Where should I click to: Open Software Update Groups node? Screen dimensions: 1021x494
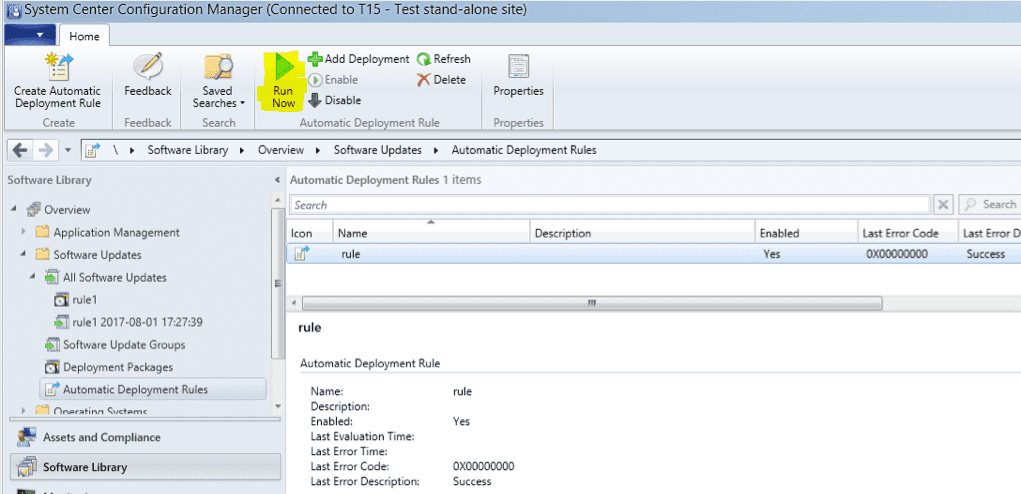115,345
